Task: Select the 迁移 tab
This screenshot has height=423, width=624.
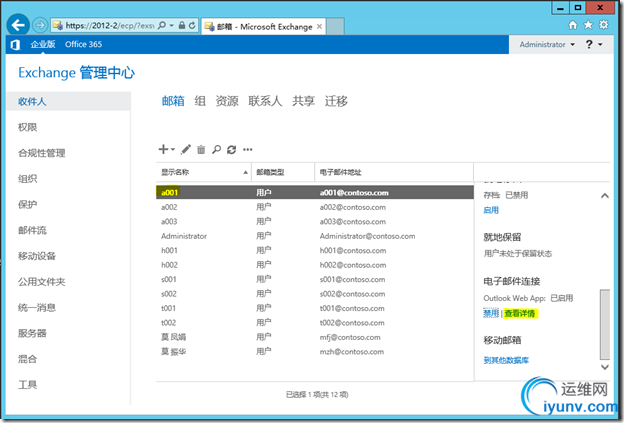Action: coord(336,101)
